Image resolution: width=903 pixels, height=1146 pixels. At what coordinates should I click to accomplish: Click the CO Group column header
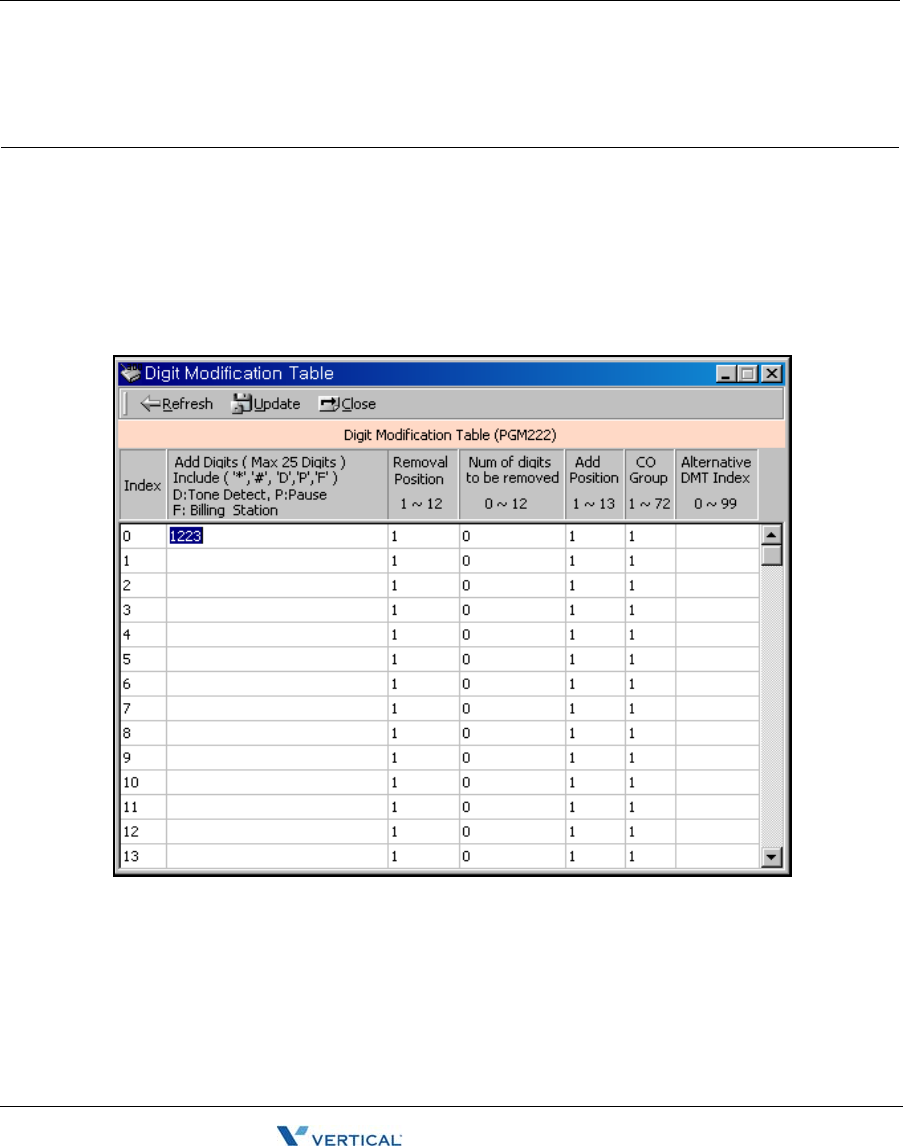click(x=649, y=485)
